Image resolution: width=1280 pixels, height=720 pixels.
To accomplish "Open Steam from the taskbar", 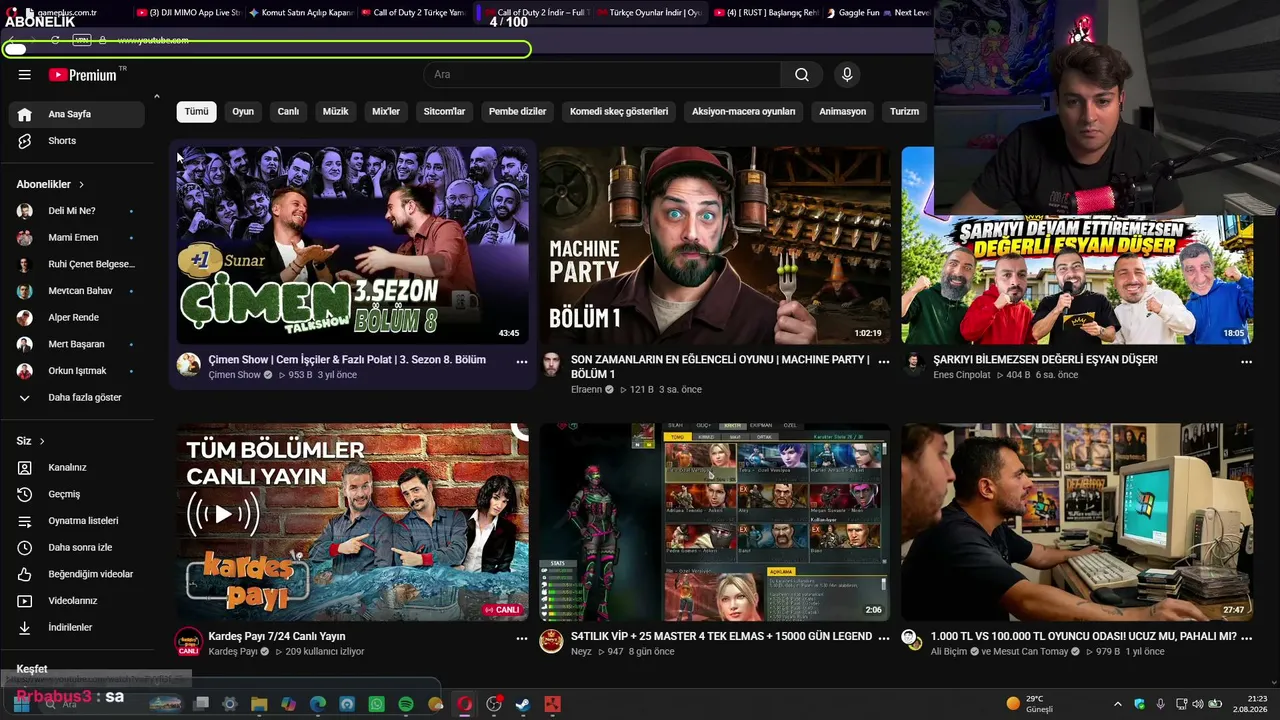I will coord(522,704).
